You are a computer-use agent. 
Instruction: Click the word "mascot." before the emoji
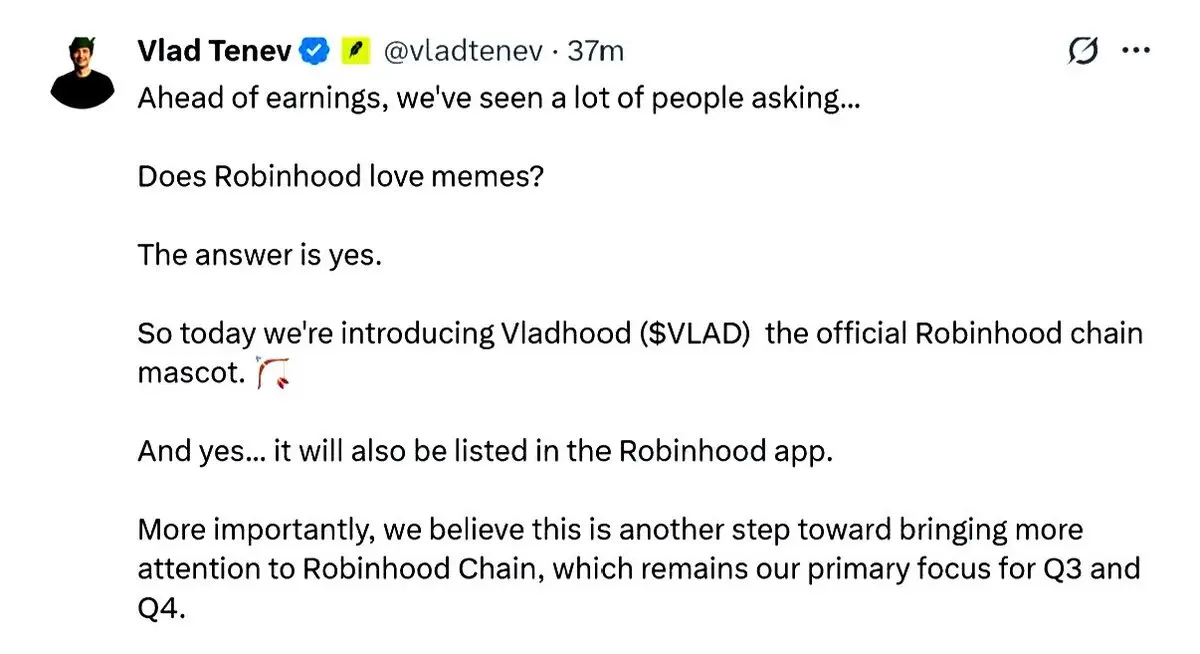coord(191,373)
